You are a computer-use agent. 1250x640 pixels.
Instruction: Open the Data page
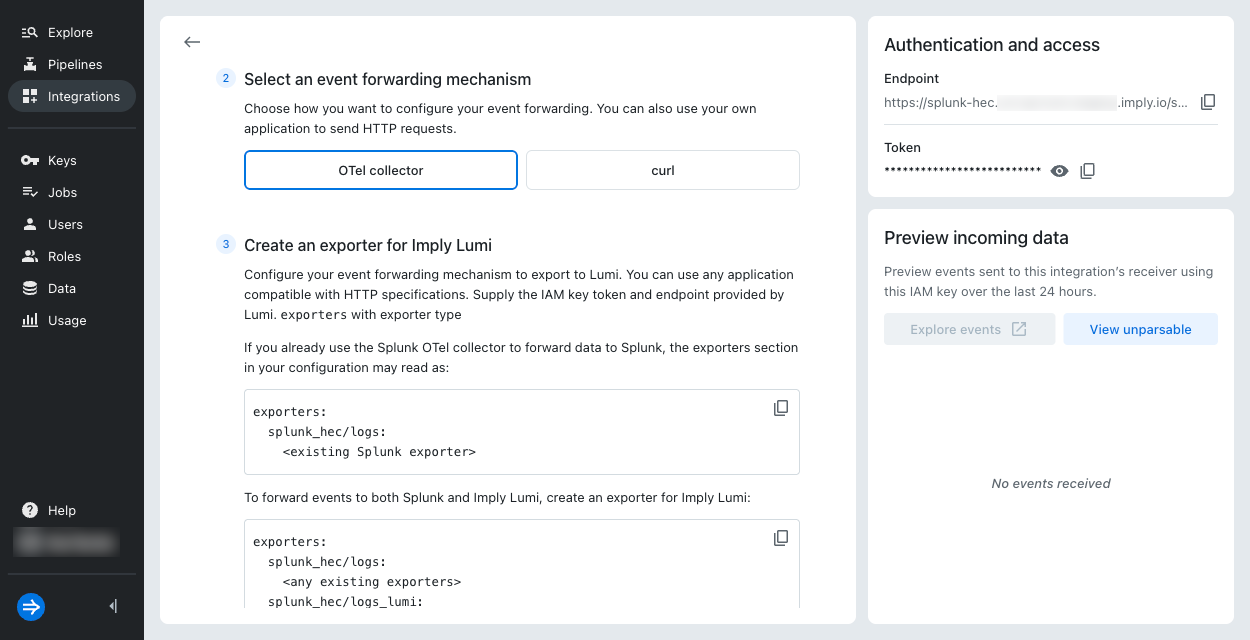71,288
